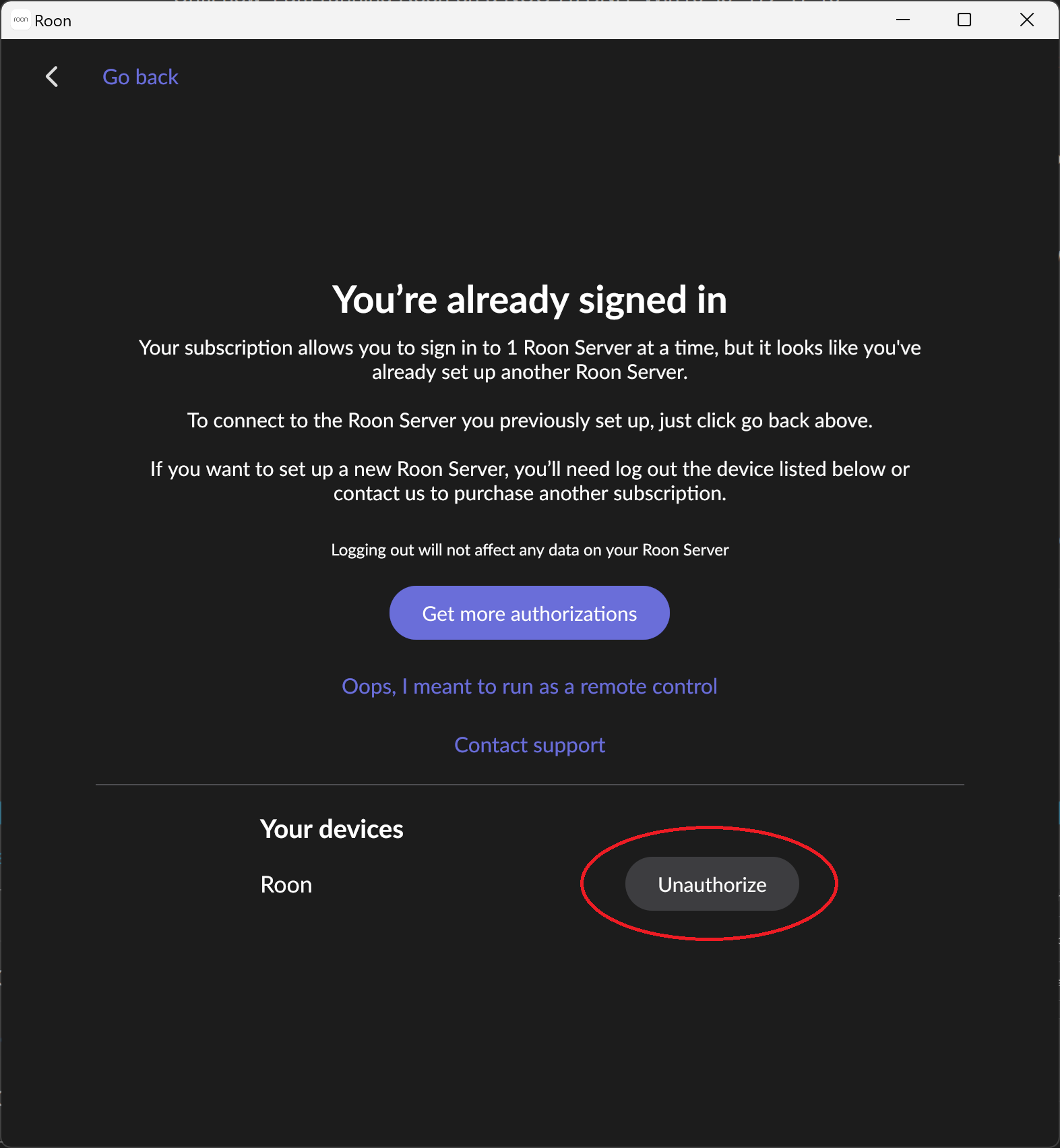Select the Roon entry under Your devices
Screen dimensions: 1060x1148
[x=286, y=884]
